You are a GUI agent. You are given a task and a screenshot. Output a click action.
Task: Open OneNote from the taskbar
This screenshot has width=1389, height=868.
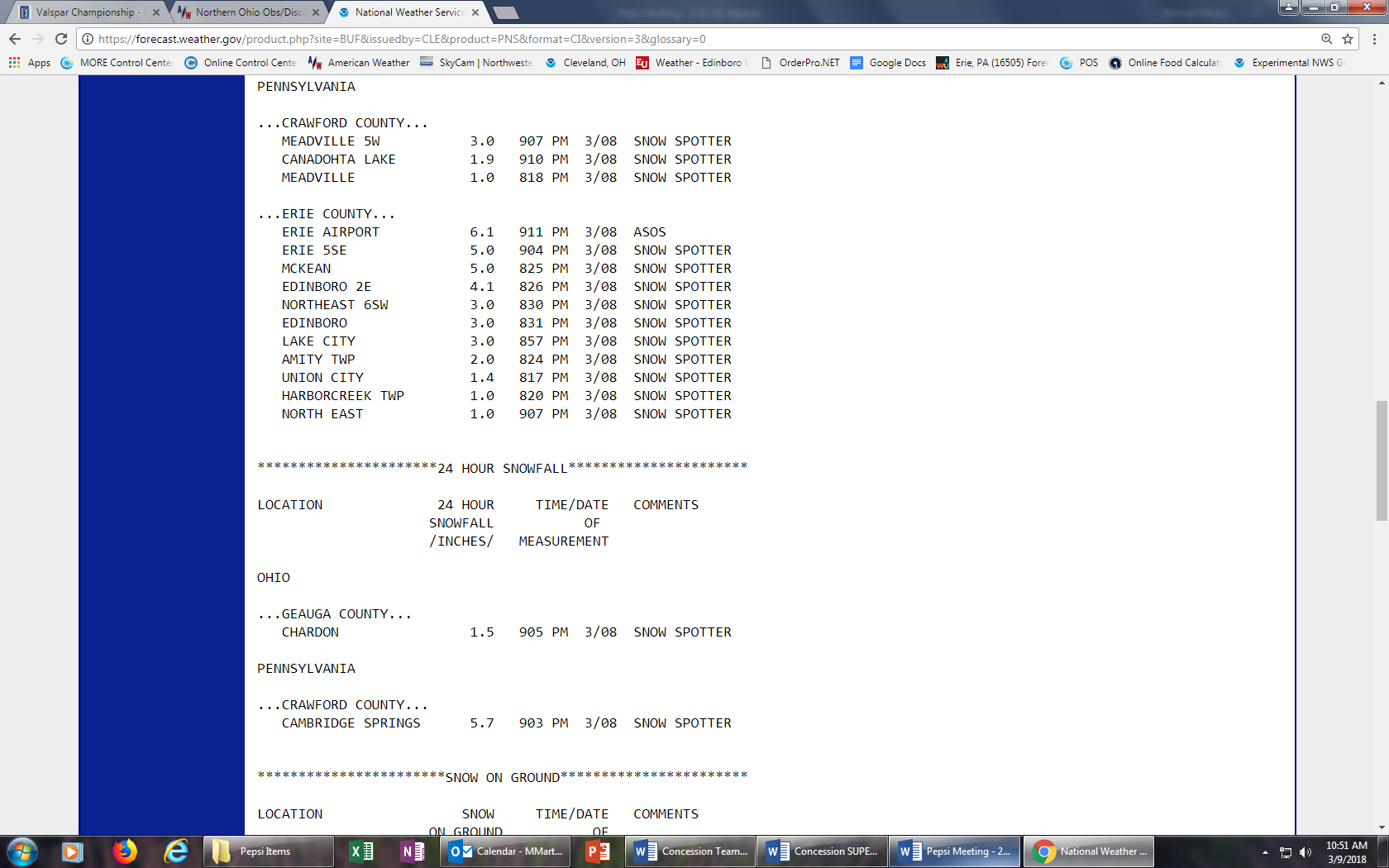pos(412,851)
